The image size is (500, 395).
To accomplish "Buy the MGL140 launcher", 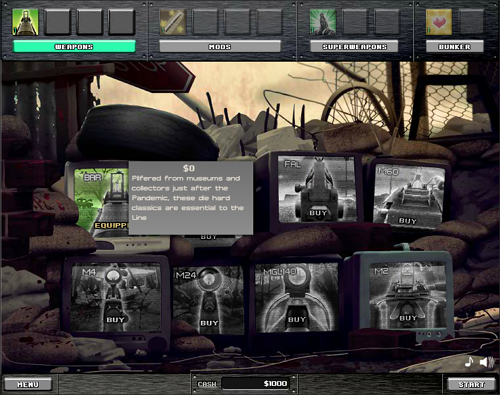I will coord(297,319).
